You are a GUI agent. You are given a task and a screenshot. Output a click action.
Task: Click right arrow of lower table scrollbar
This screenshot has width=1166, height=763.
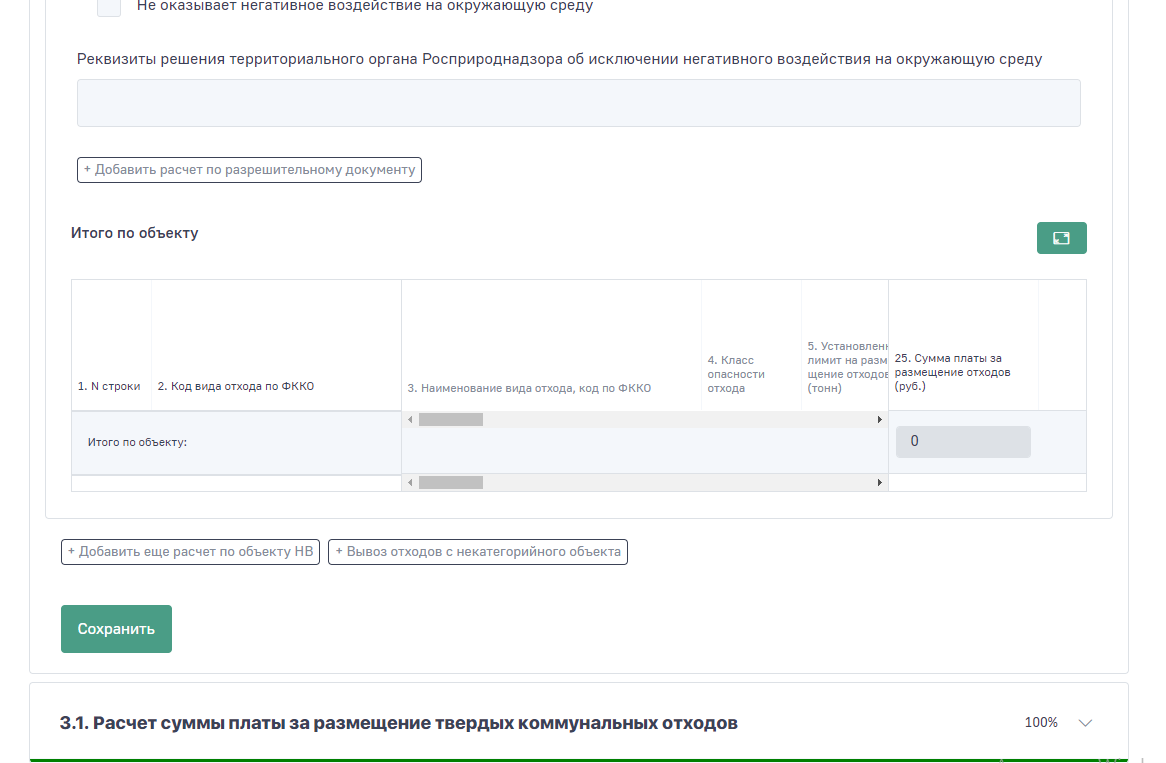(880, 483)
